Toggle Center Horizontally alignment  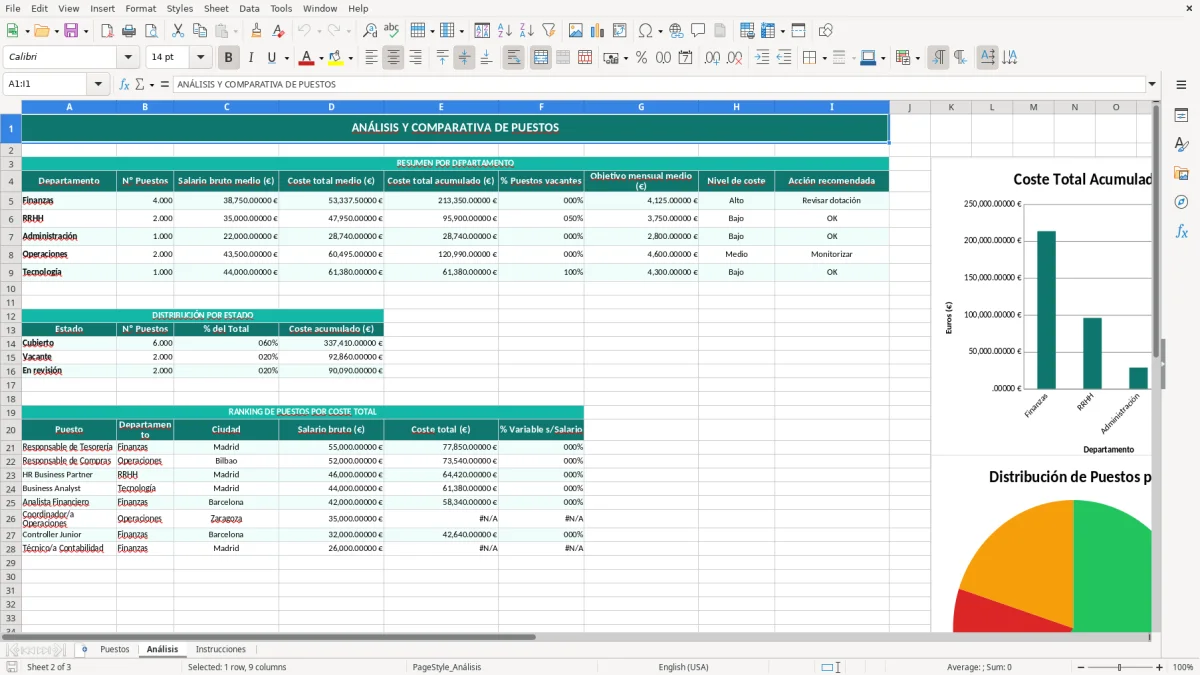coord(393,58)
